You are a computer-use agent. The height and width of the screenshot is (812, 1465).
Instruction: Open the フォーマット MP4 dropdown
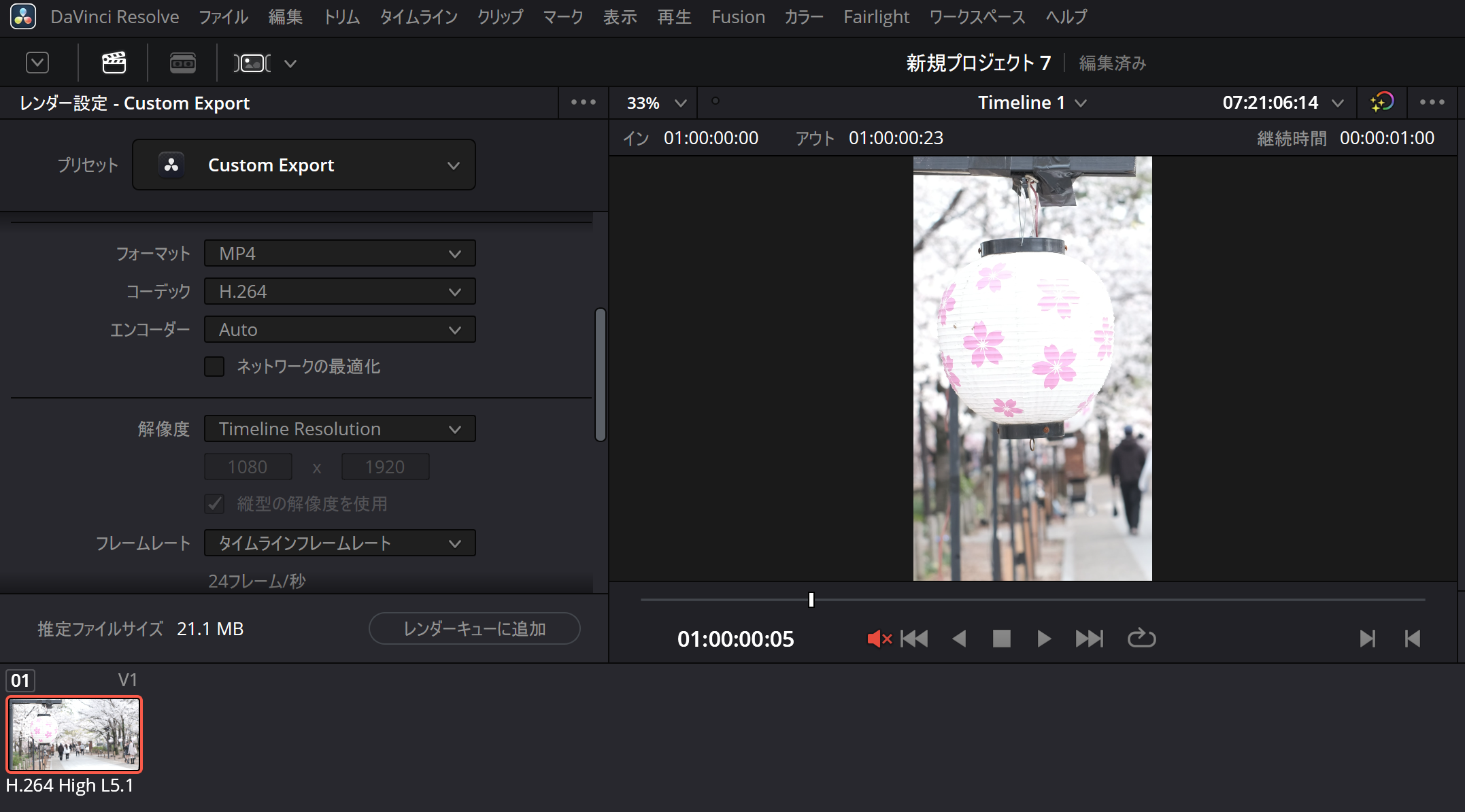[x=339, y=254]
